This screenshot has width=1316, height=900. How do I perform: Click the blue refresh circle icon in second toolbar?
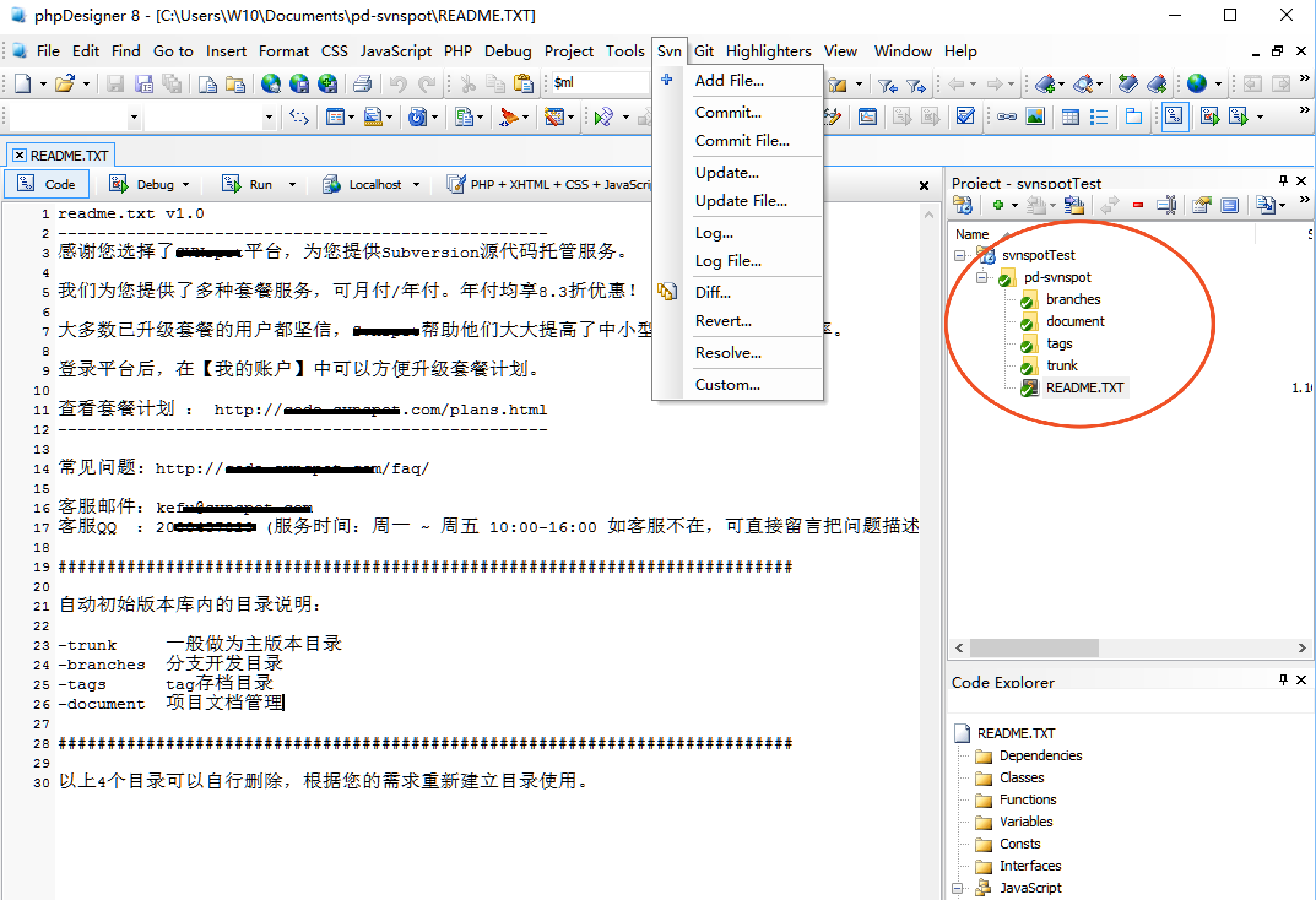click(x=418, y=116)
